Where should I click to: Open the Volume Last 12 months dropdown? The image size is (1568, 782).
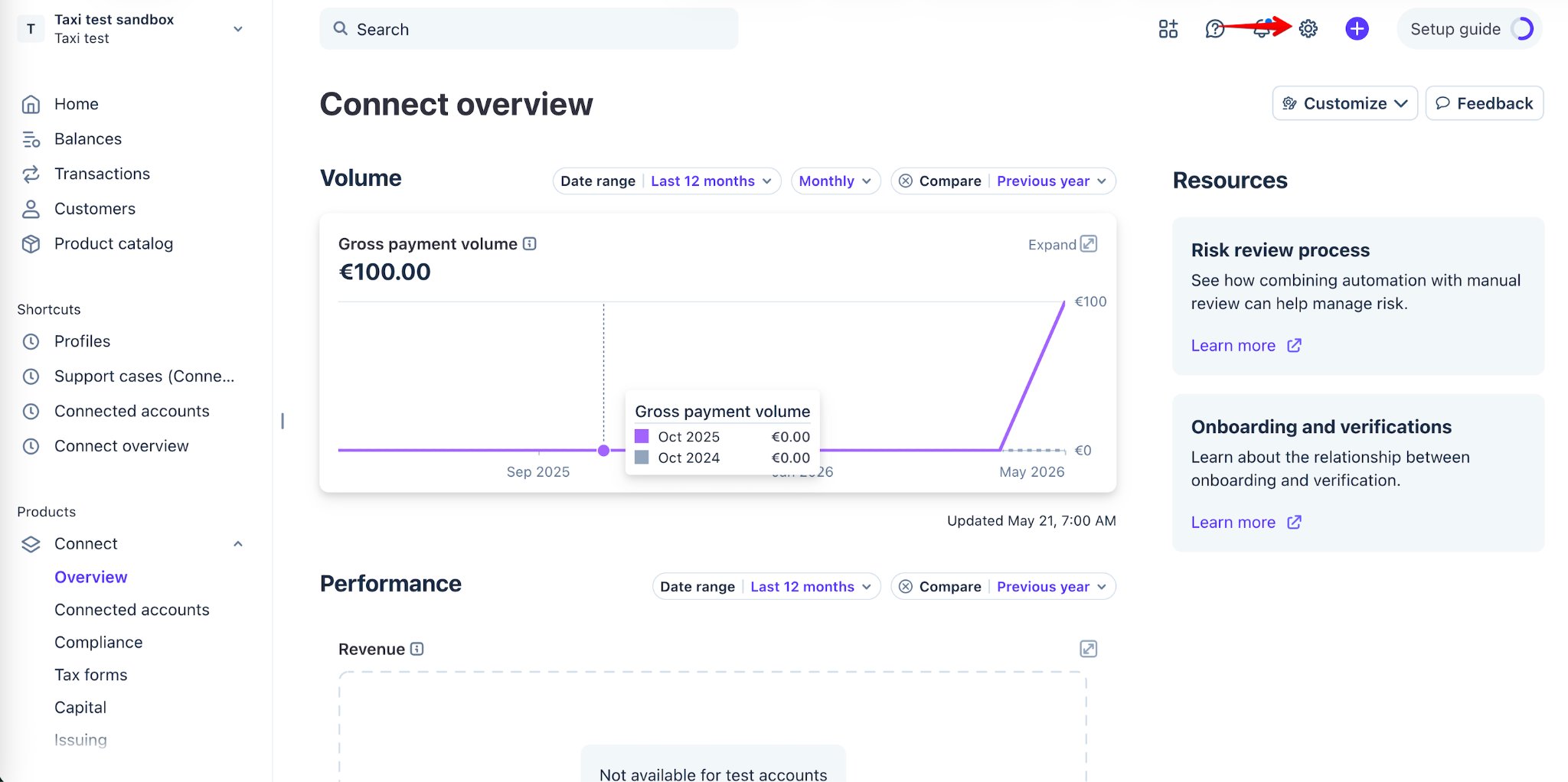(711, 181)
